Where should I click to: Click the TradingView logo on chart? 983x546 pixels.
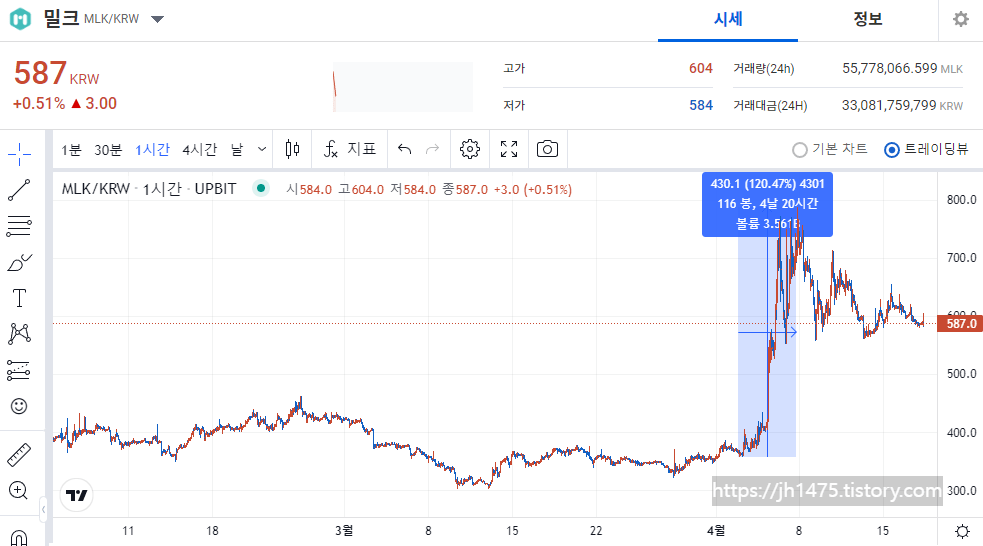(77, 495)
